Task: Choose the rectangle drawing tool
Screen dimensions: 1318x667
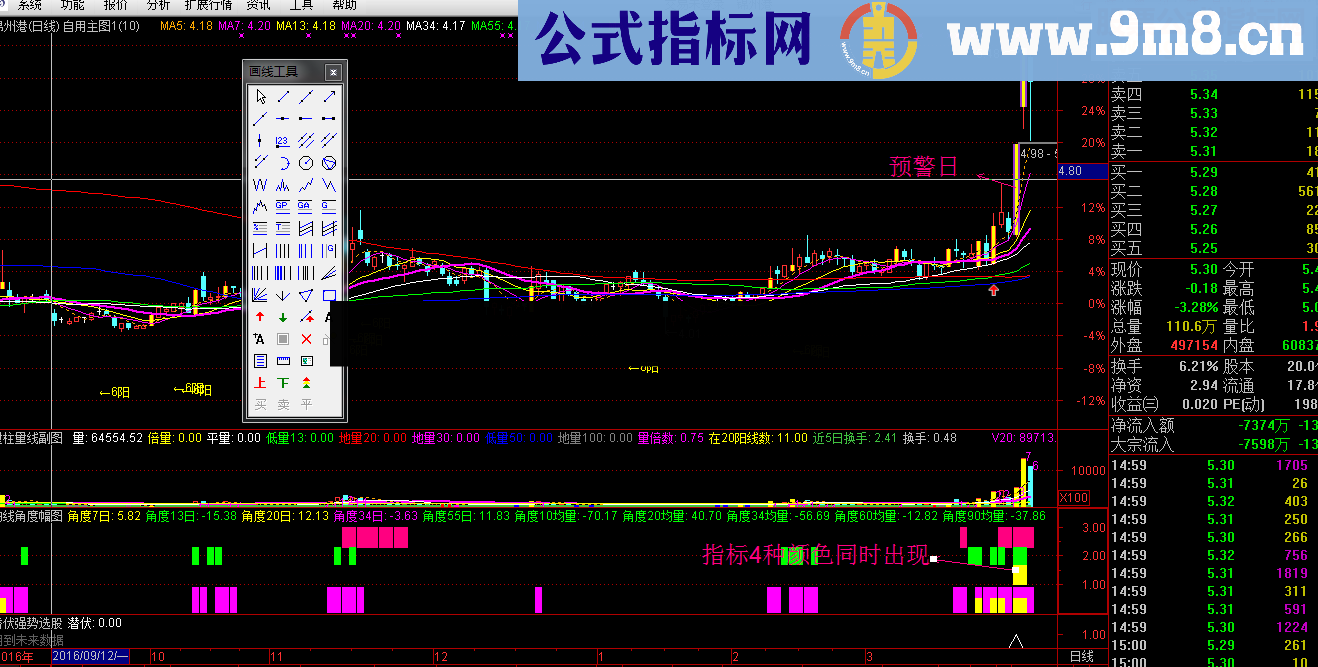Action: tap(327, 294)
